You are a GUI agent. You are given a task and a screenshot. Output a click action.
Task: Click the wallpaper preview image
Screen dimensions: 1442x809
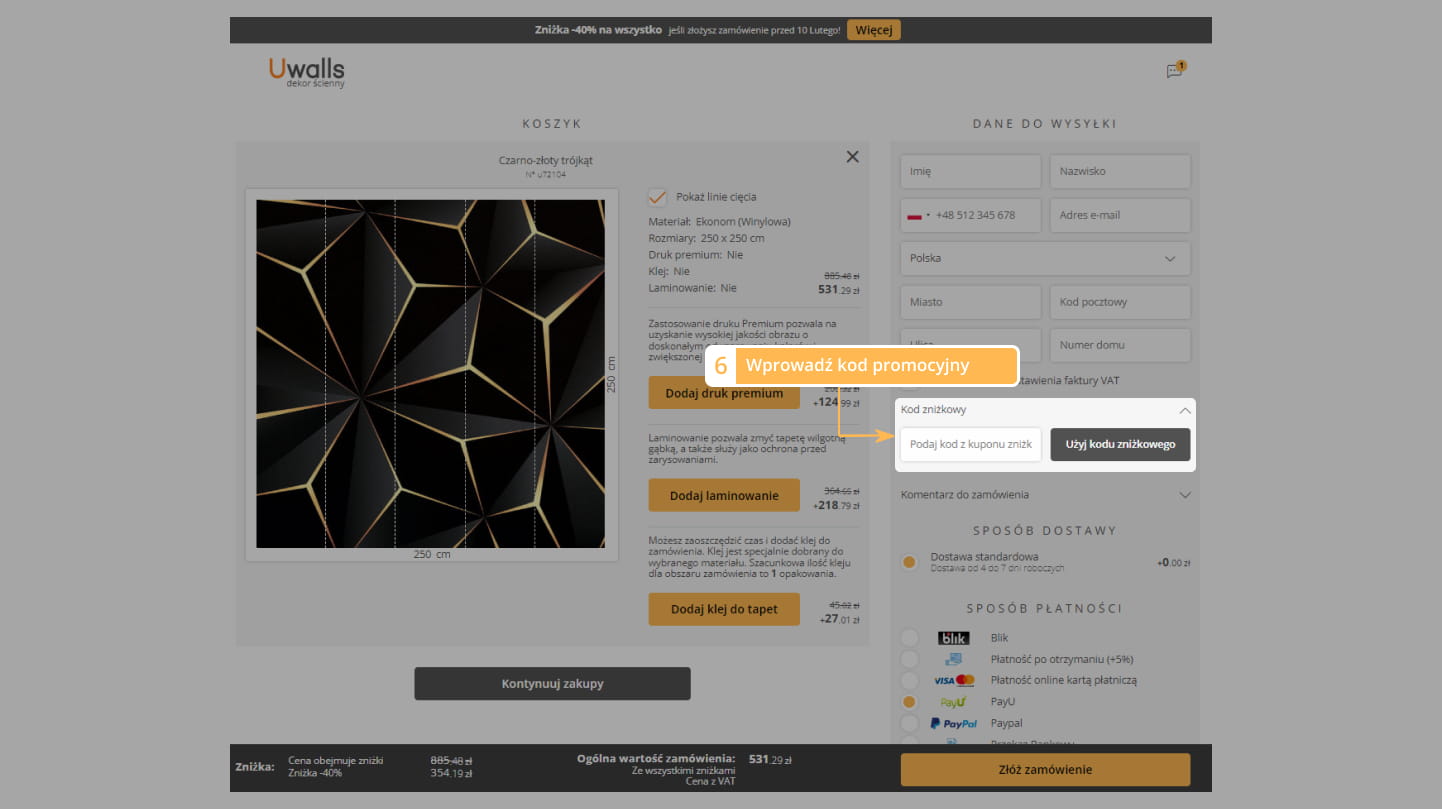tap(430, 373)
